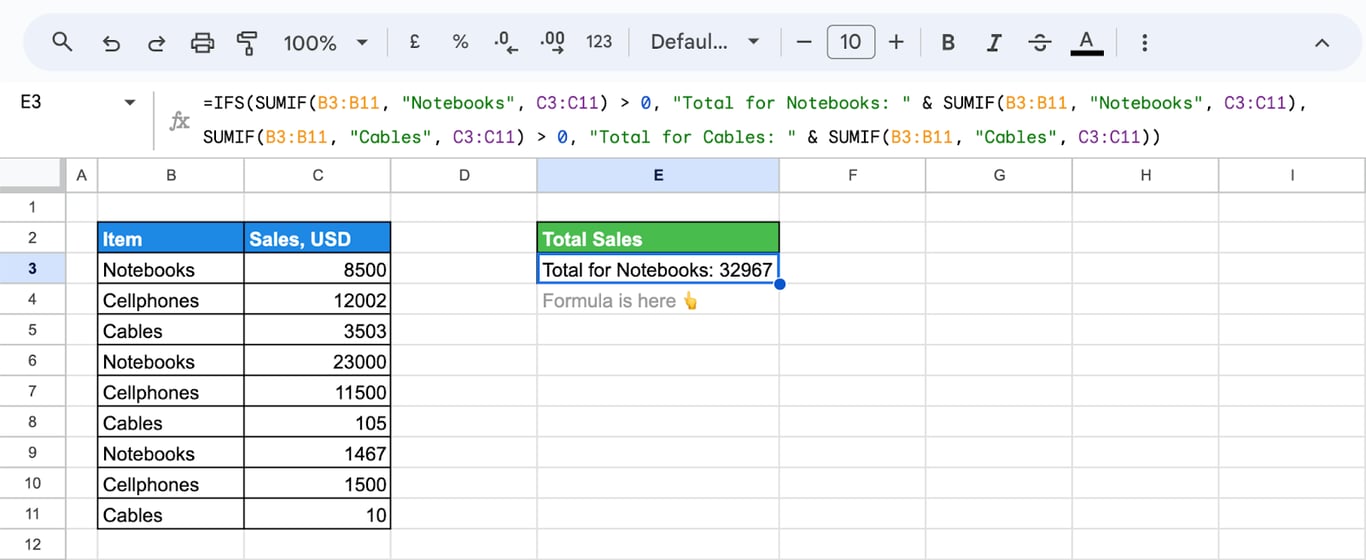Decrease decimal places
The height and width of the screenshot is (560, 1366).
[506, 42]
